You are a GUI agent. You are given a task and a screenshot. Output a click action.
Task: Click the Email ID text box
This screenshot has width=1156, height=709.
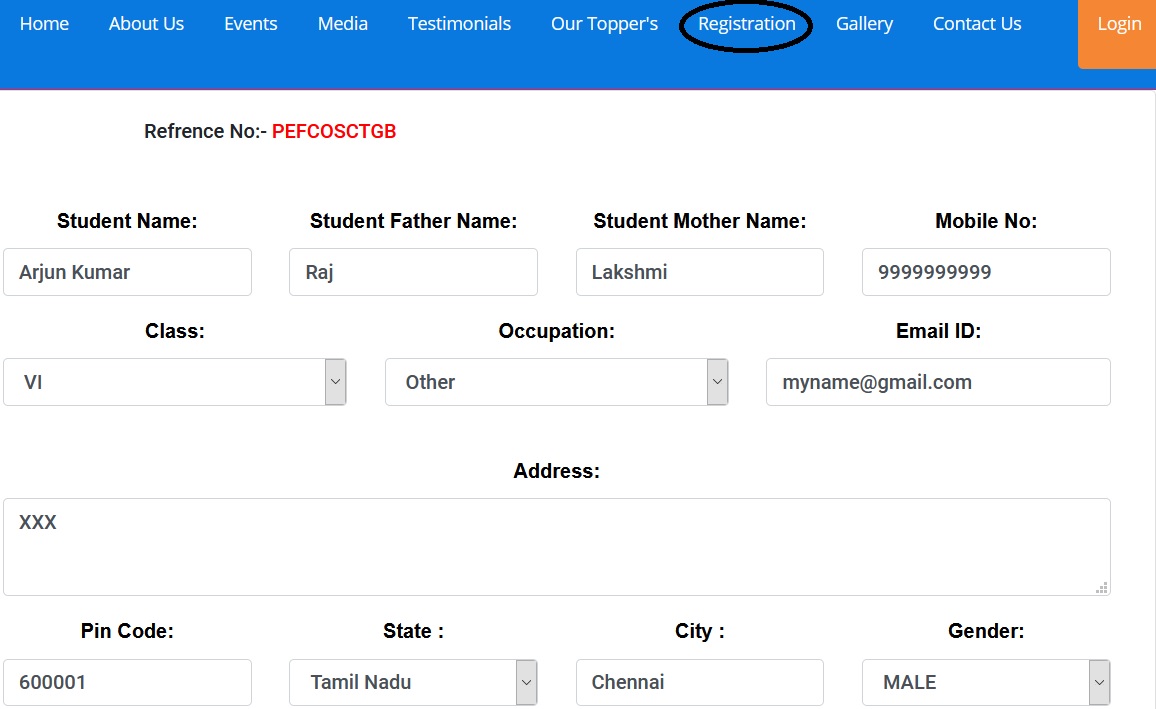point(938,382)
